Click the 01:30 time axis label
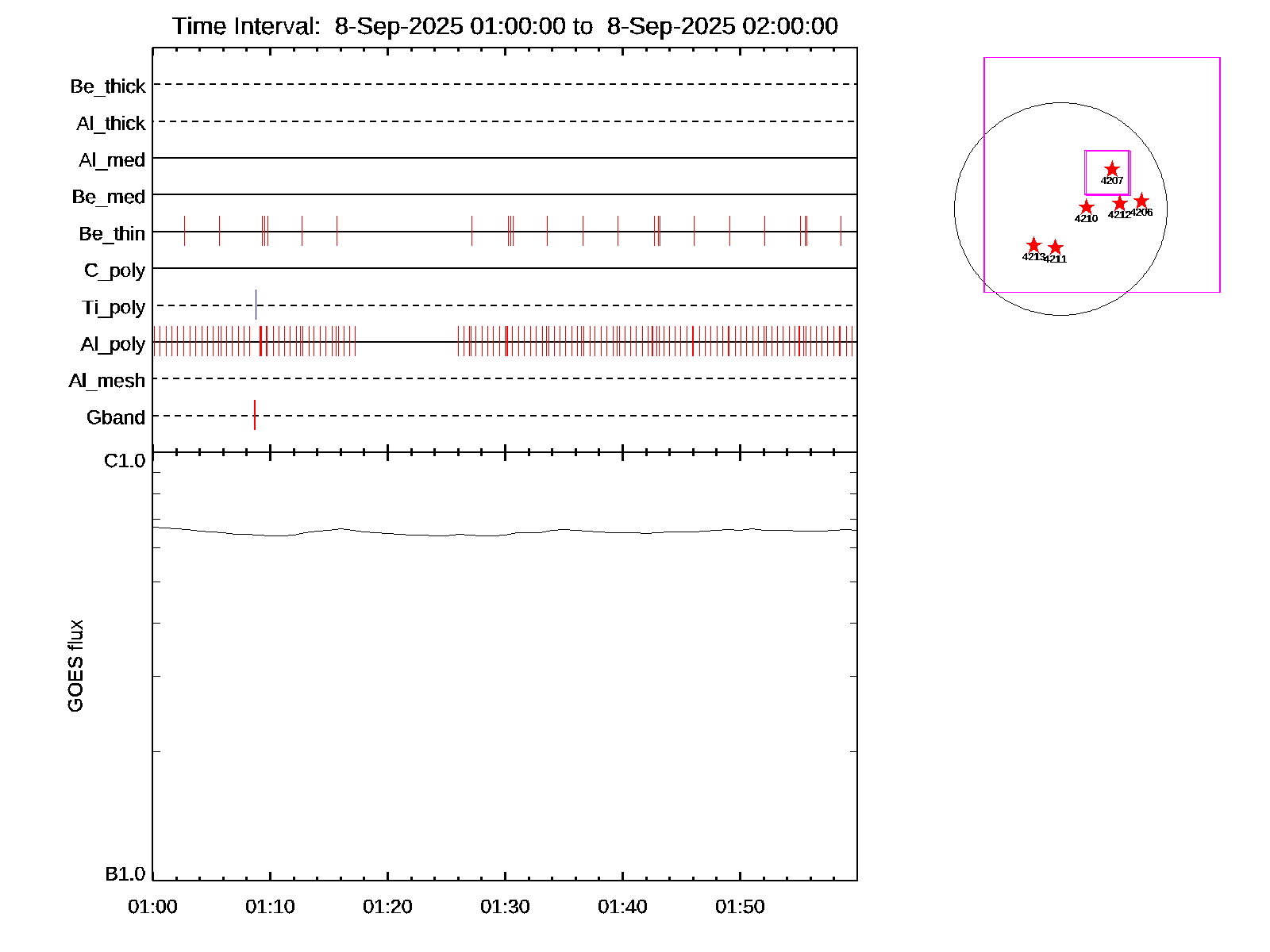The image size is (1270, 952). coord(505,907)
